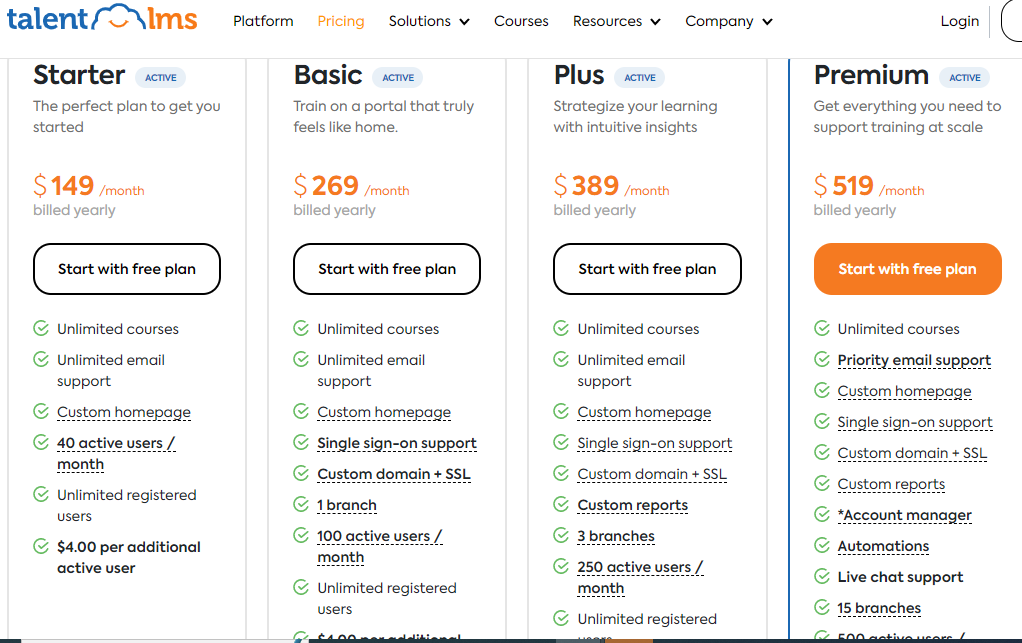This screenshot has height=643, width=1022.
Task: Click Priority email support in Premium
Action: 914,360
